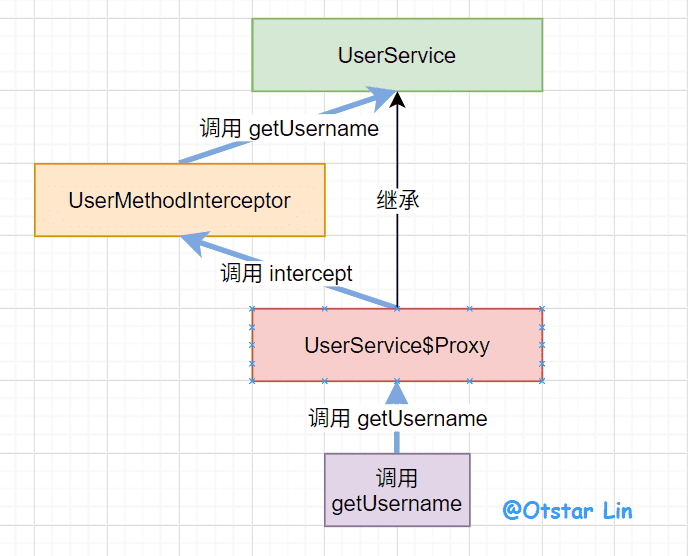
Task: Click the @Otstar Lin watermark text
Action: click(567, 511)
